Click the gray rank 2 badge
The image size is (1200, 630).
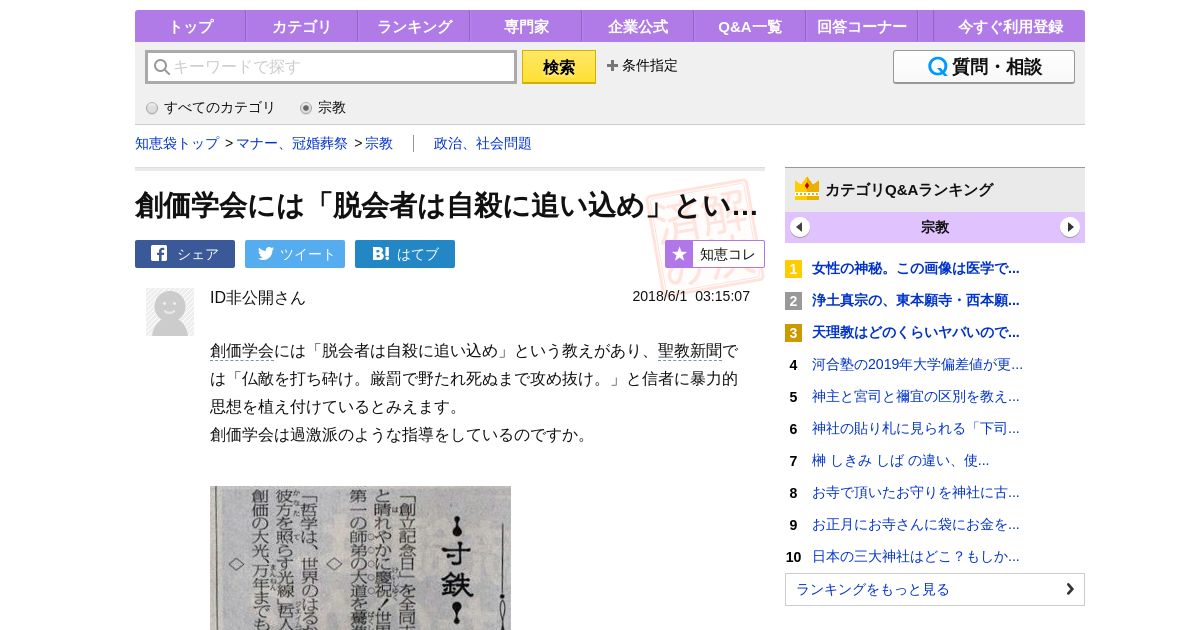[x=793, y=301]
